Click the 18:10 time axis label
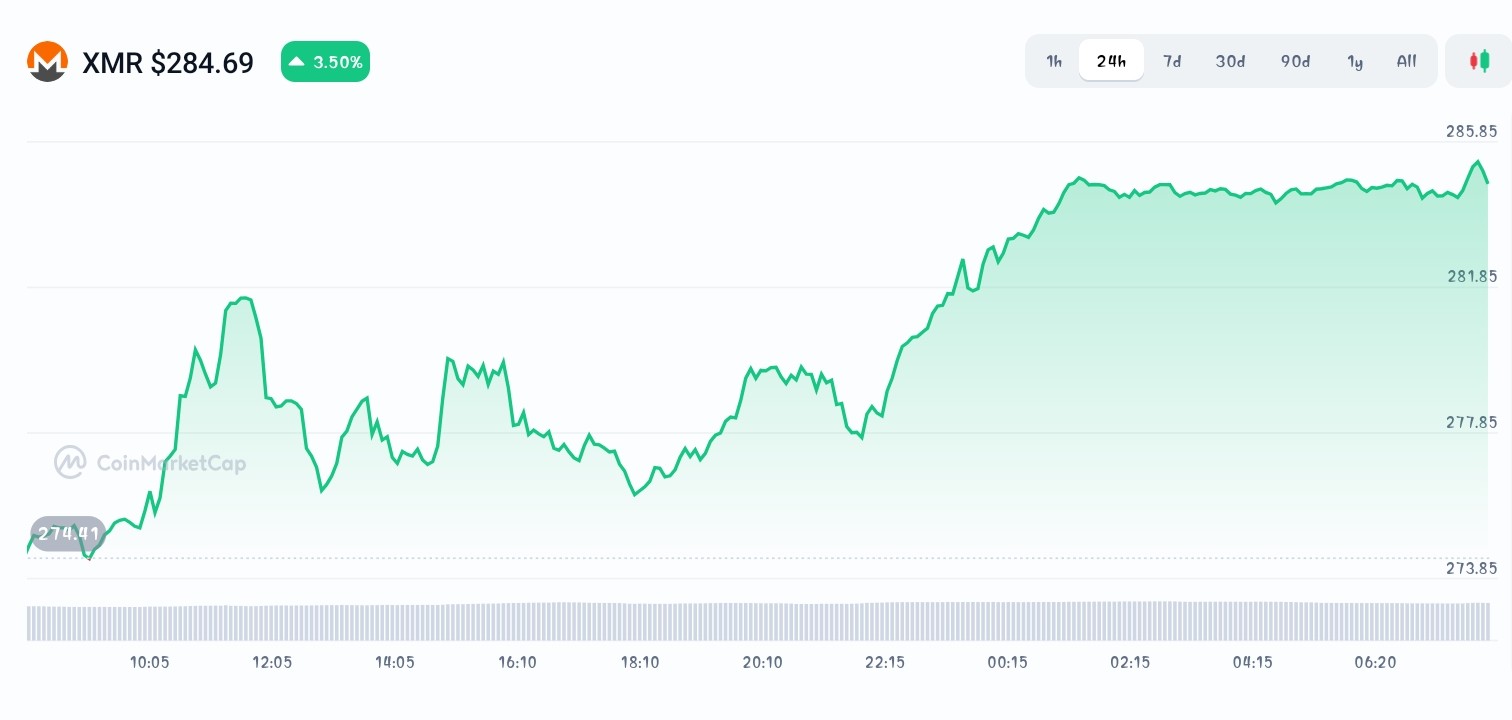The width and height of the screenshot is (1512, 720). click(x=640, y=662)
